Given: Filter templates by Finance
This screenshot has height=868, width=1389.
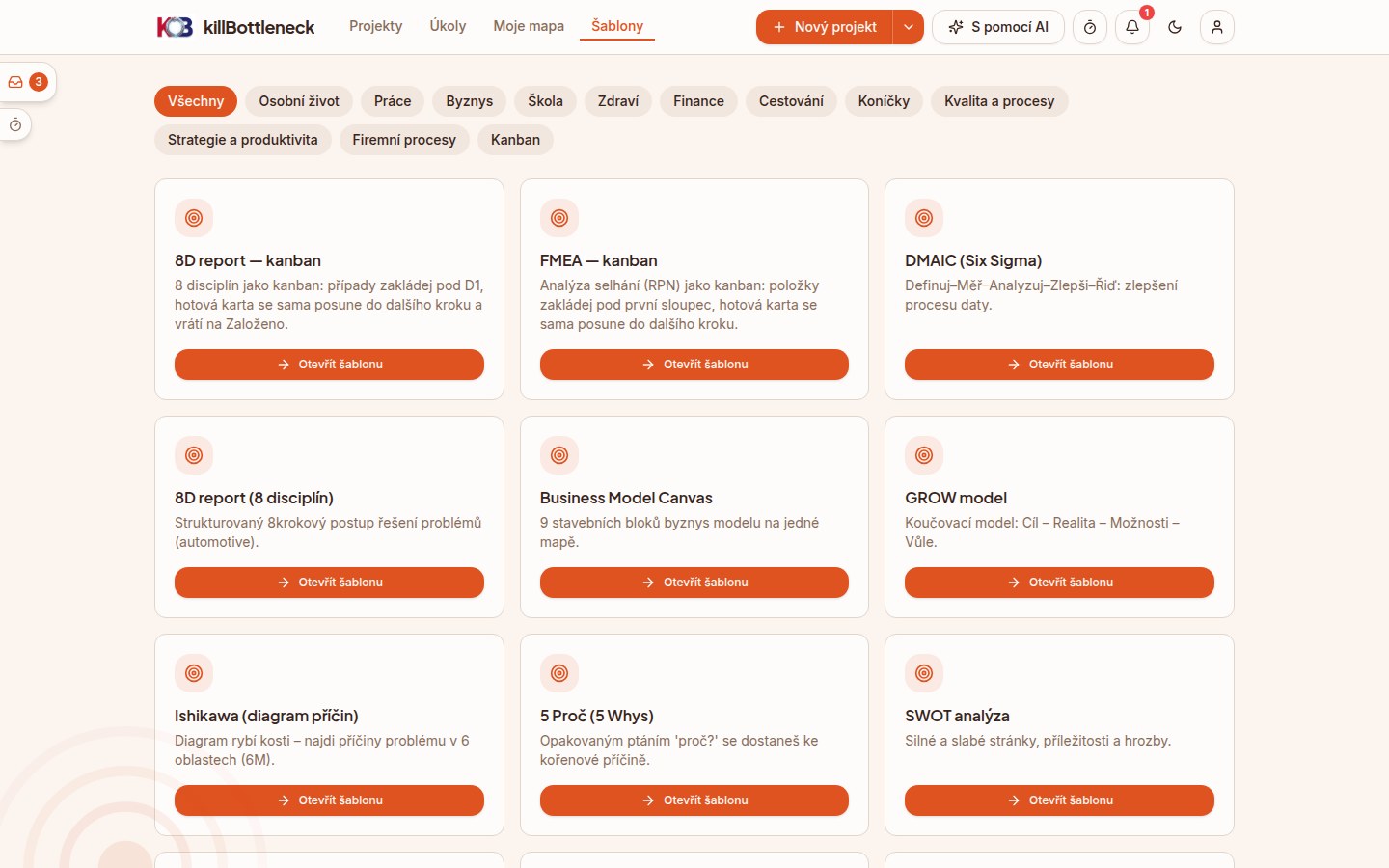Looking at the screenshot, I should click(698, 101).
